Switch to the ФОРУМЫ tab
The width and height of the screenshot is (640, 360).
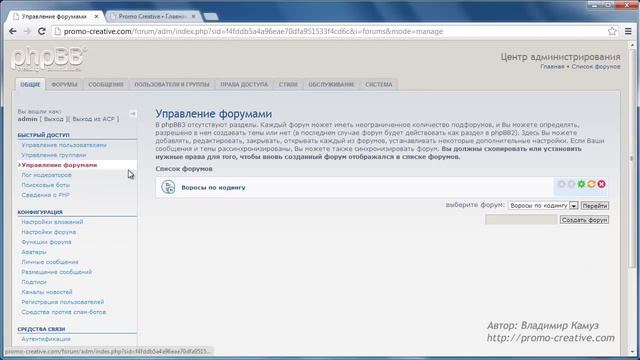(64, 84)
